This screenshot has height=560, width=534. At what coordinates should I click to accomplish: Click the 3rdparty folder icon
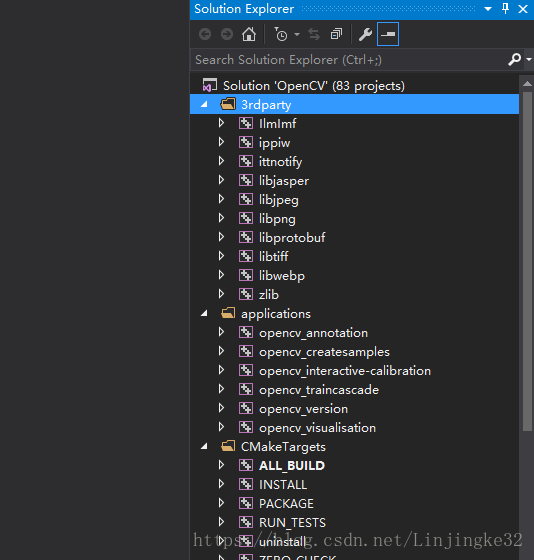click(228, 104)
